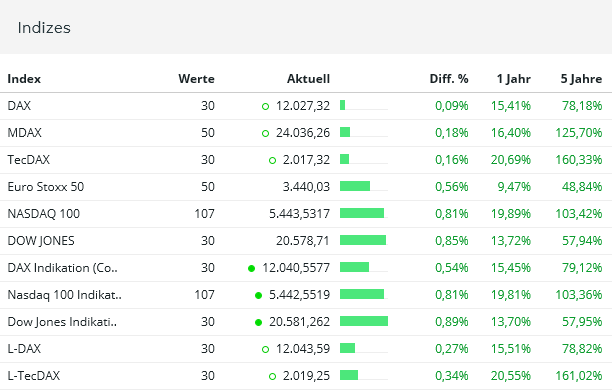Sort by the Diff. % column header
The height and width of the screenshot is (392, 613).
coord(449,79)
